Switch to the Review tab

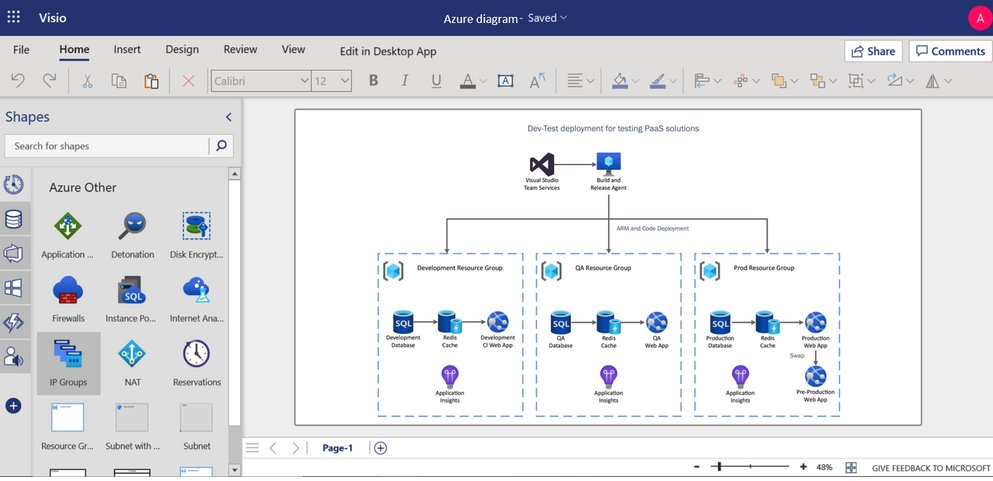tap(240, 49)
